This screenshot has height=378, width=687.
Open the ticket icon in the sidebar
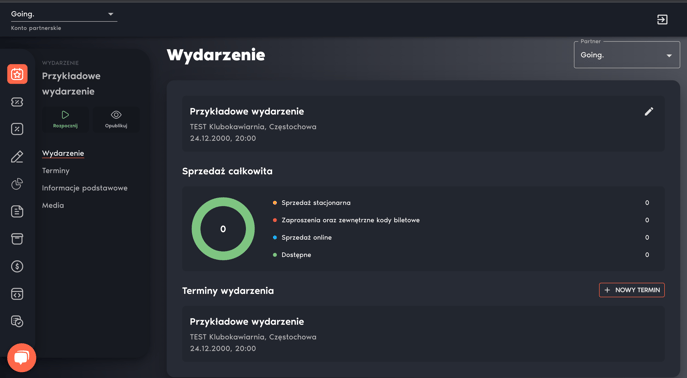17,102
